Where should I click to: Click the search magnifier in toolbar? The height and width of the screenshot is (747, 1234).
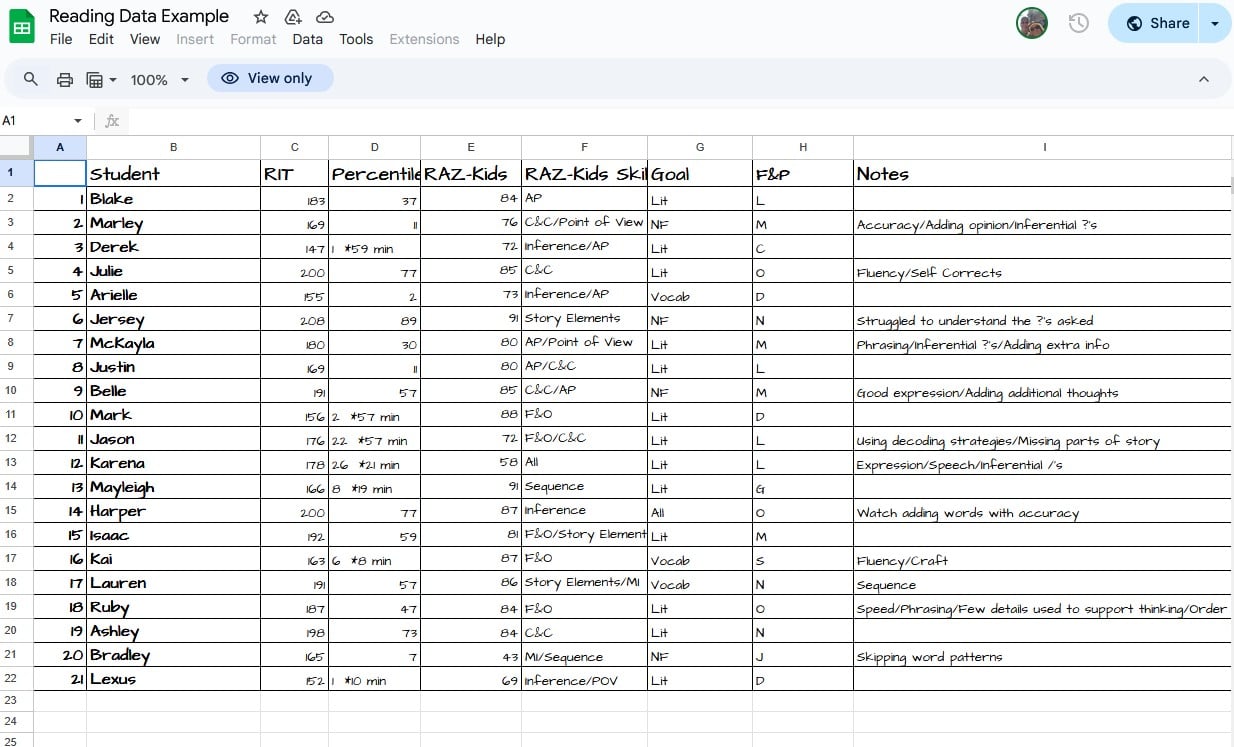coord(31,79)
